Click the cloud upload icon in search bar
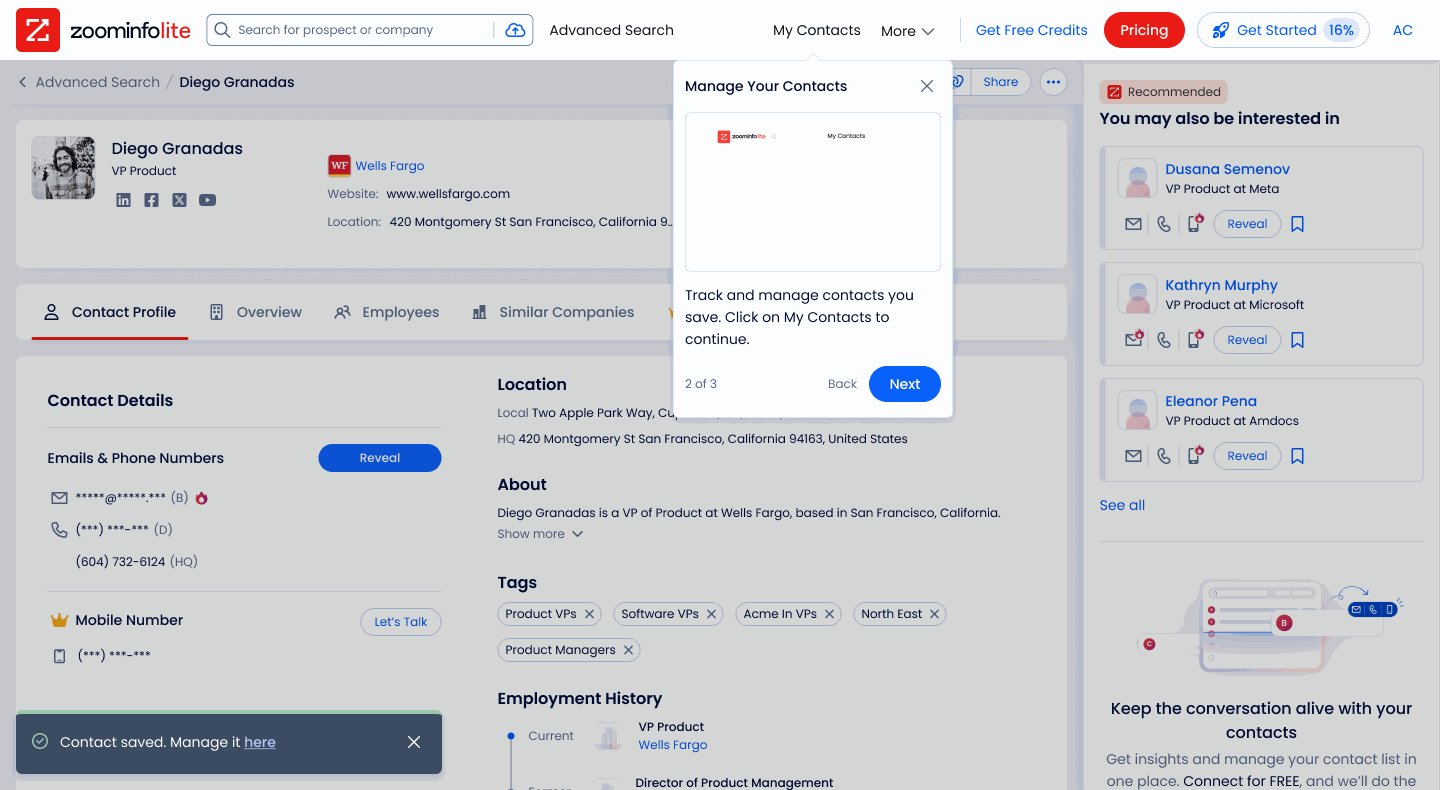The width and height of the screenshot is (1440, 790). click(x=515, y=30)
